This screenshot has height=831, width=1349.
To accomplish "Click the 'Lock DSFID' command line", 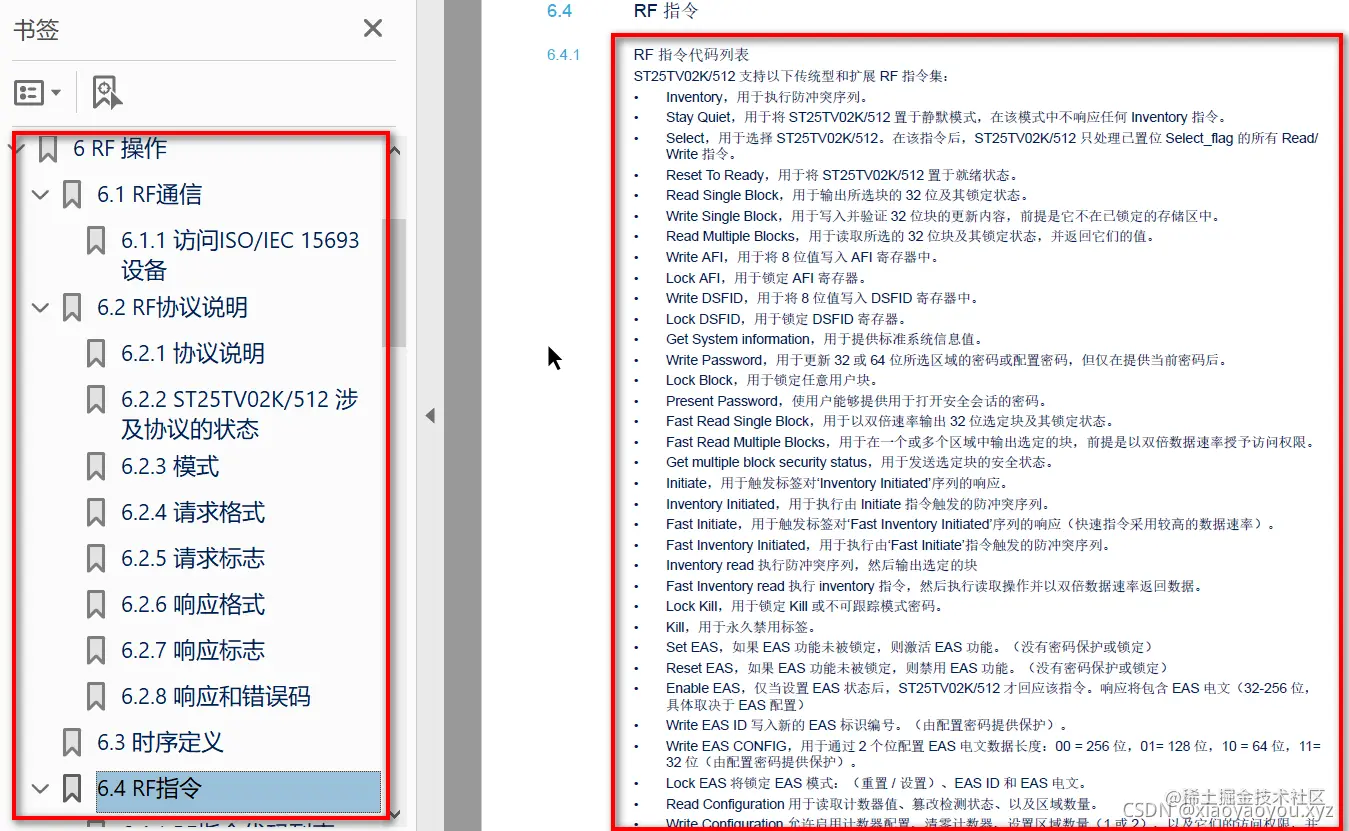I will (x=786, y=319).
